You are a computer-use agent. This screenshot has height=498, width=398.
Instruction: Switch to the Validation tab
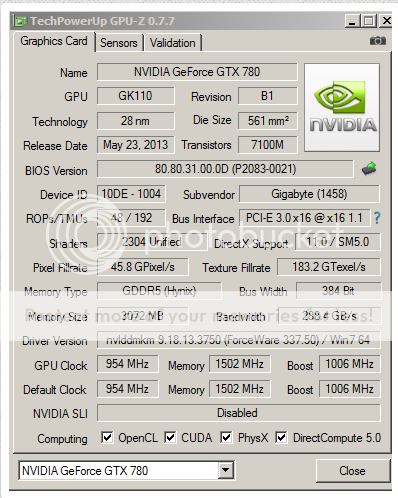173,43
